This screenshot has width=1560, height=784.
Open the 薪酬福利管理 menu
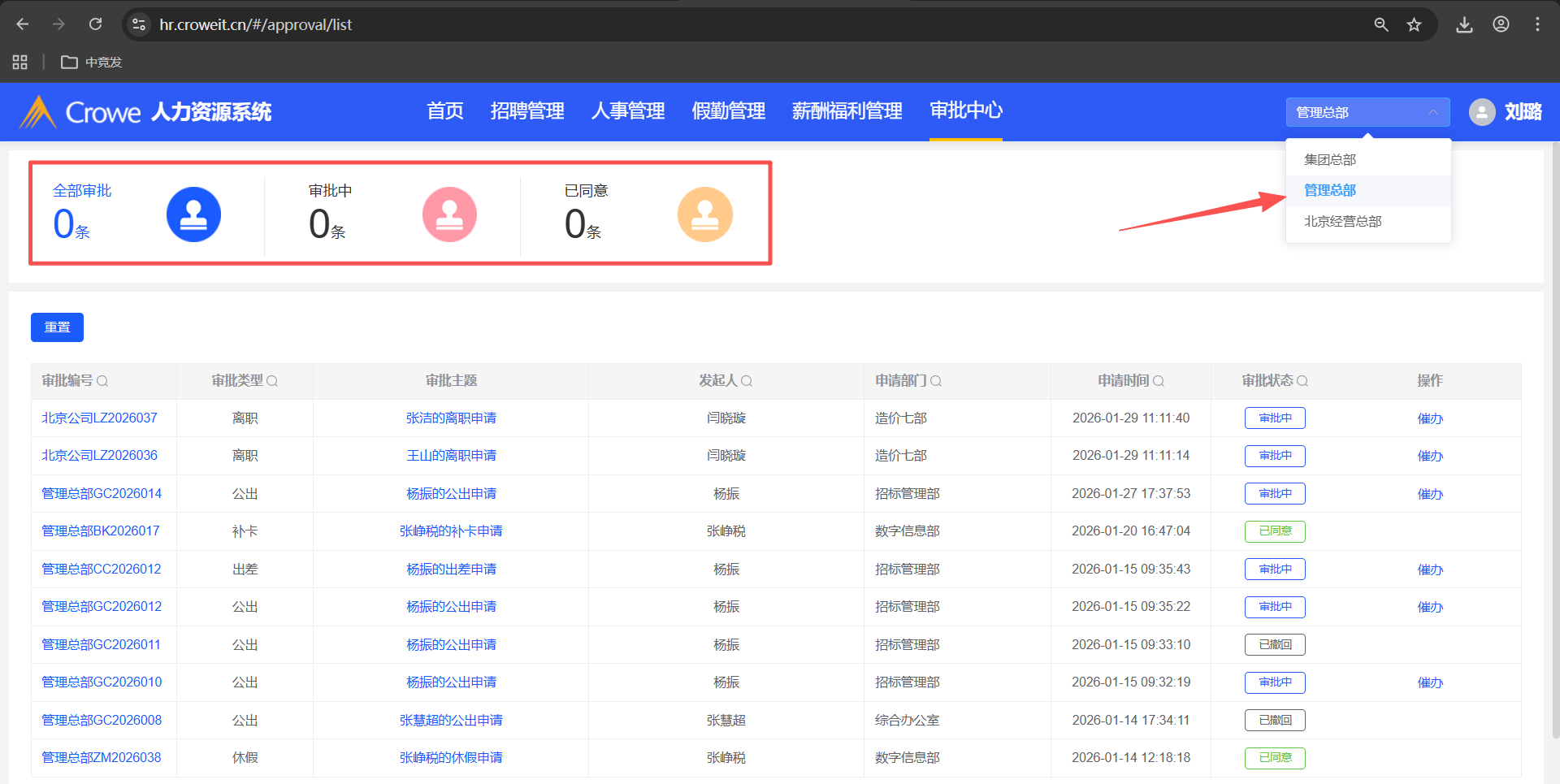tap(847, 111)
